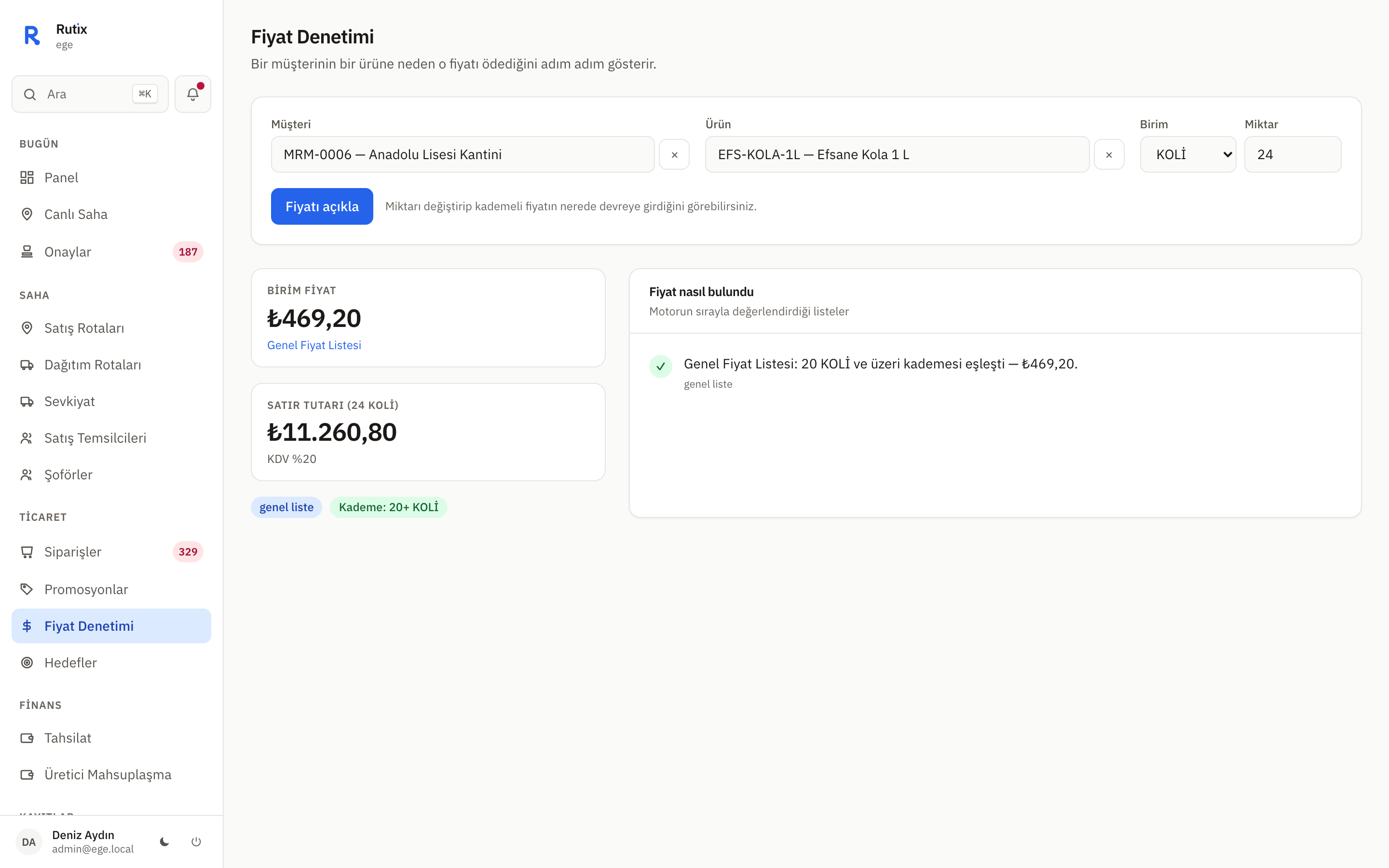Click the Canlı Saha pin icon
1389x868 pixels.
[27, 214]
